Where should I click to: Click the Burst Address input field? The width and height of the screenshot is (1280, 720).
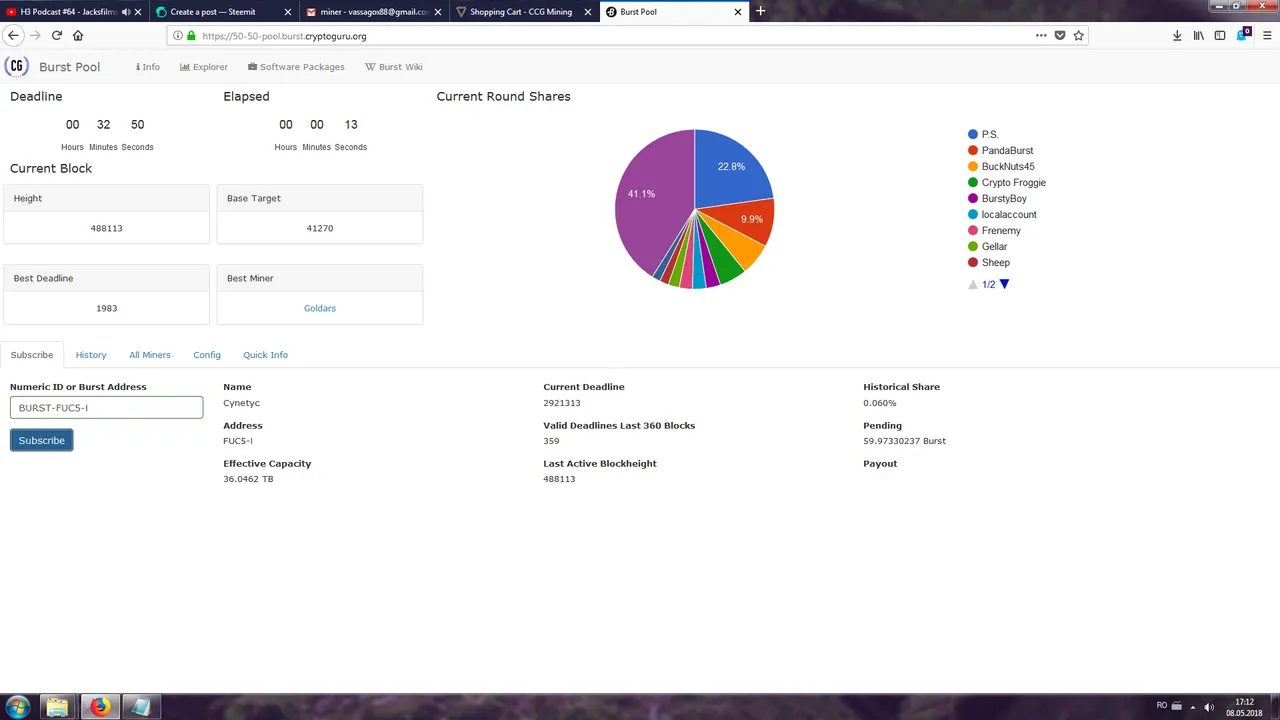click(106, 407)
